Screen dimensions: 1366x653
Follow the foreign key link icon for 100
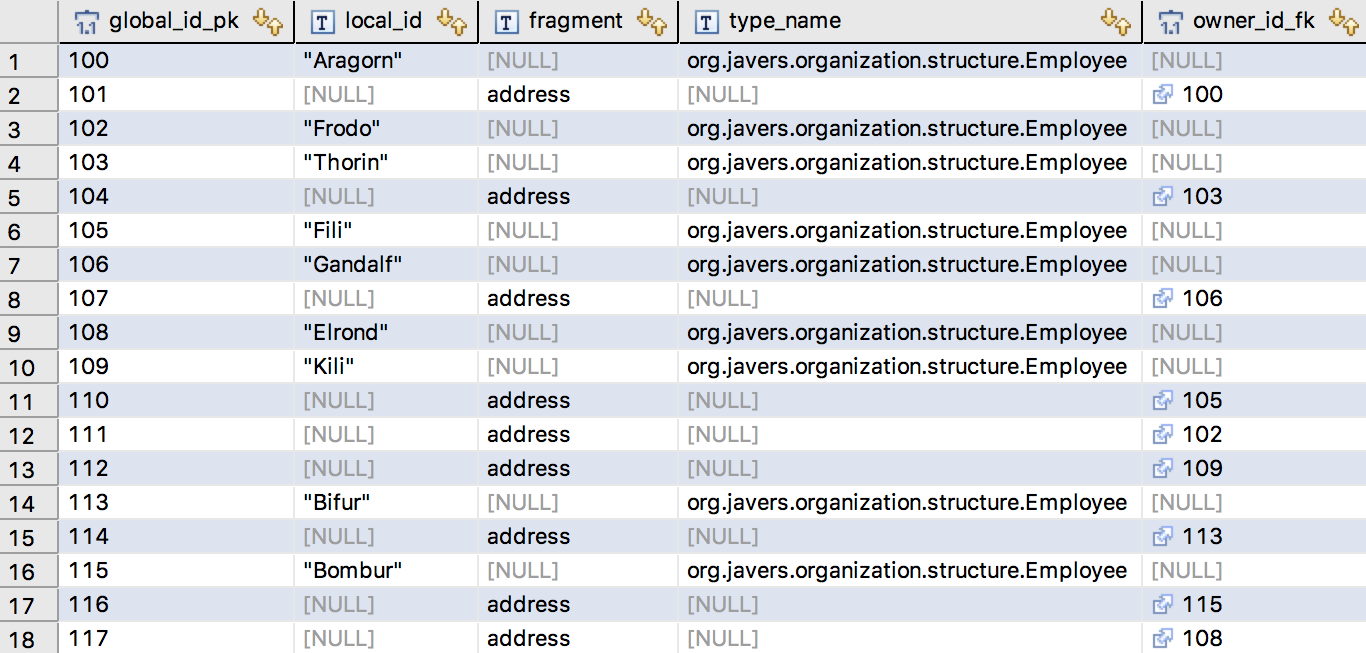pyautogui.click(x=1162, y=94)
